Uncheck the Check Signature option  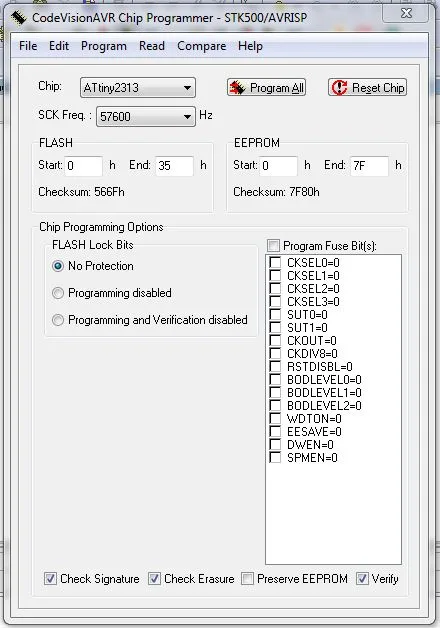pyautogui.click(x=50, y=578)
